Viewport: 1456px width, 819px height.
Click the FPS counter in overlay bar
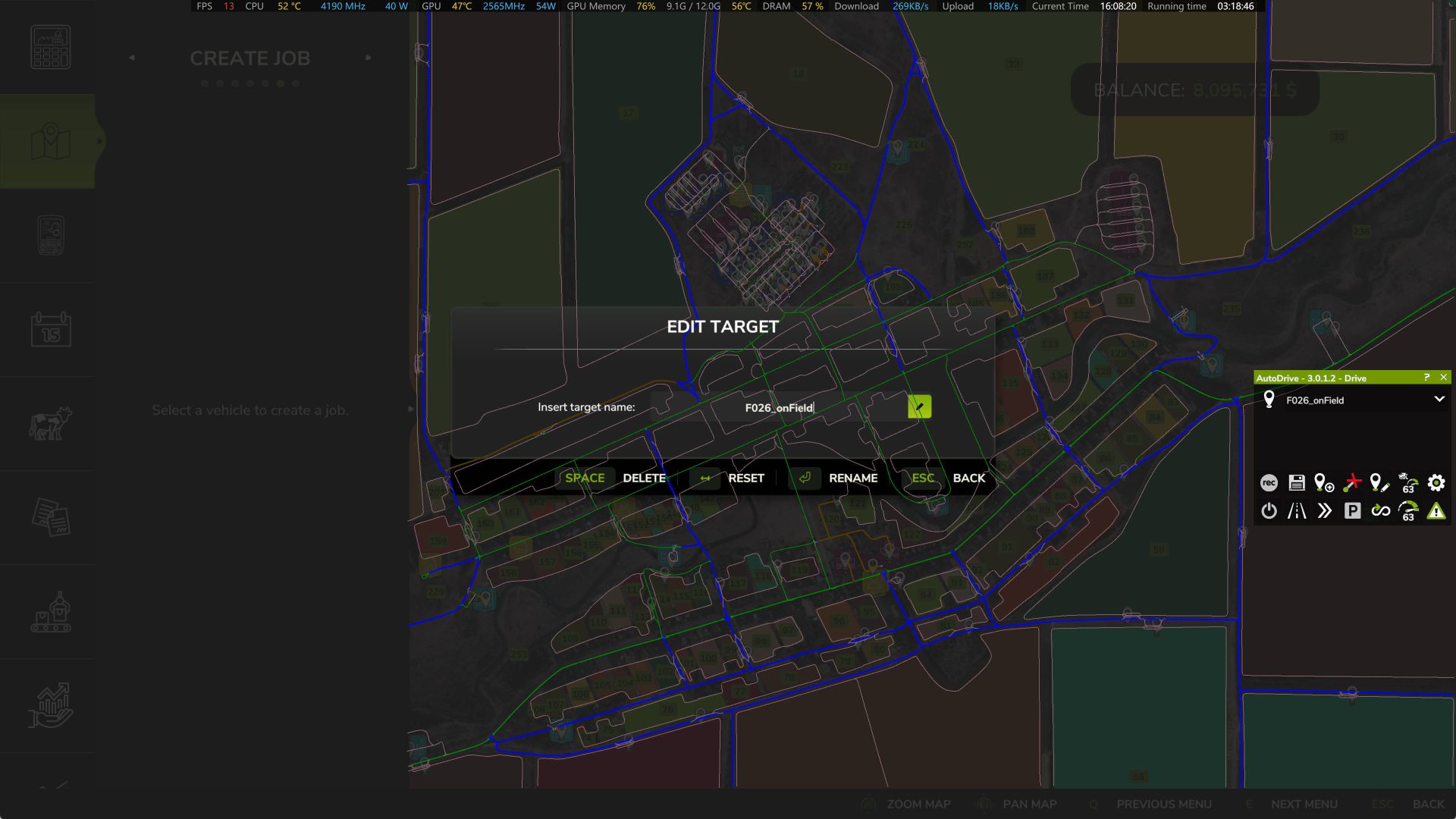pyautogui.click(x=215, y=6)
